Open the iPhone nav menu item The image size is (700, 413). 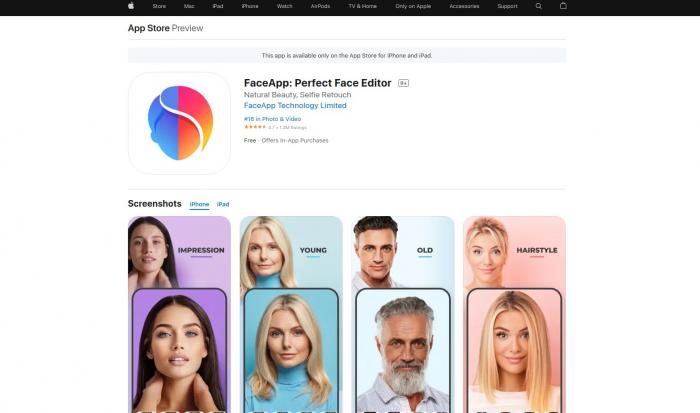click(250, 6)
